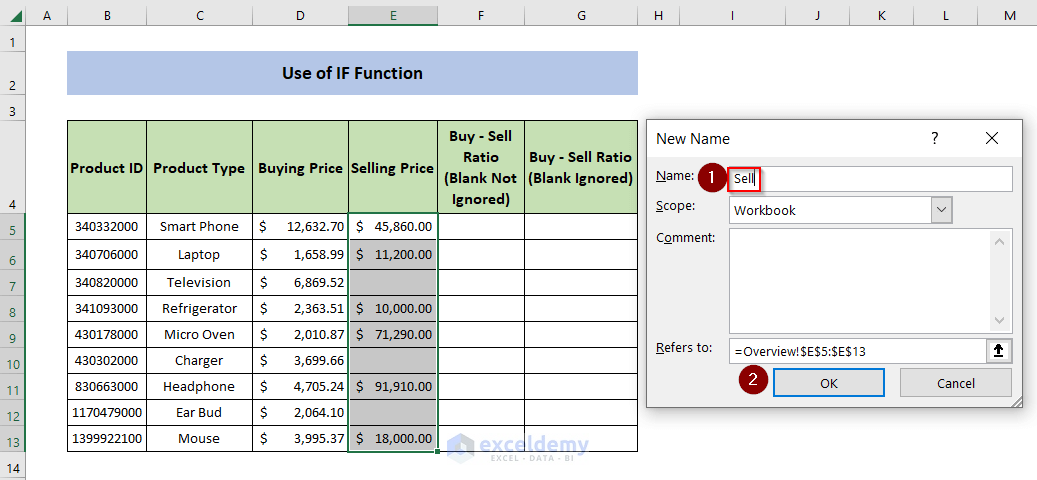The height and width of the screenshot is (480, 1037).
Task: Click Product ID 830663000 cell
Action: [x=107, y=387]
